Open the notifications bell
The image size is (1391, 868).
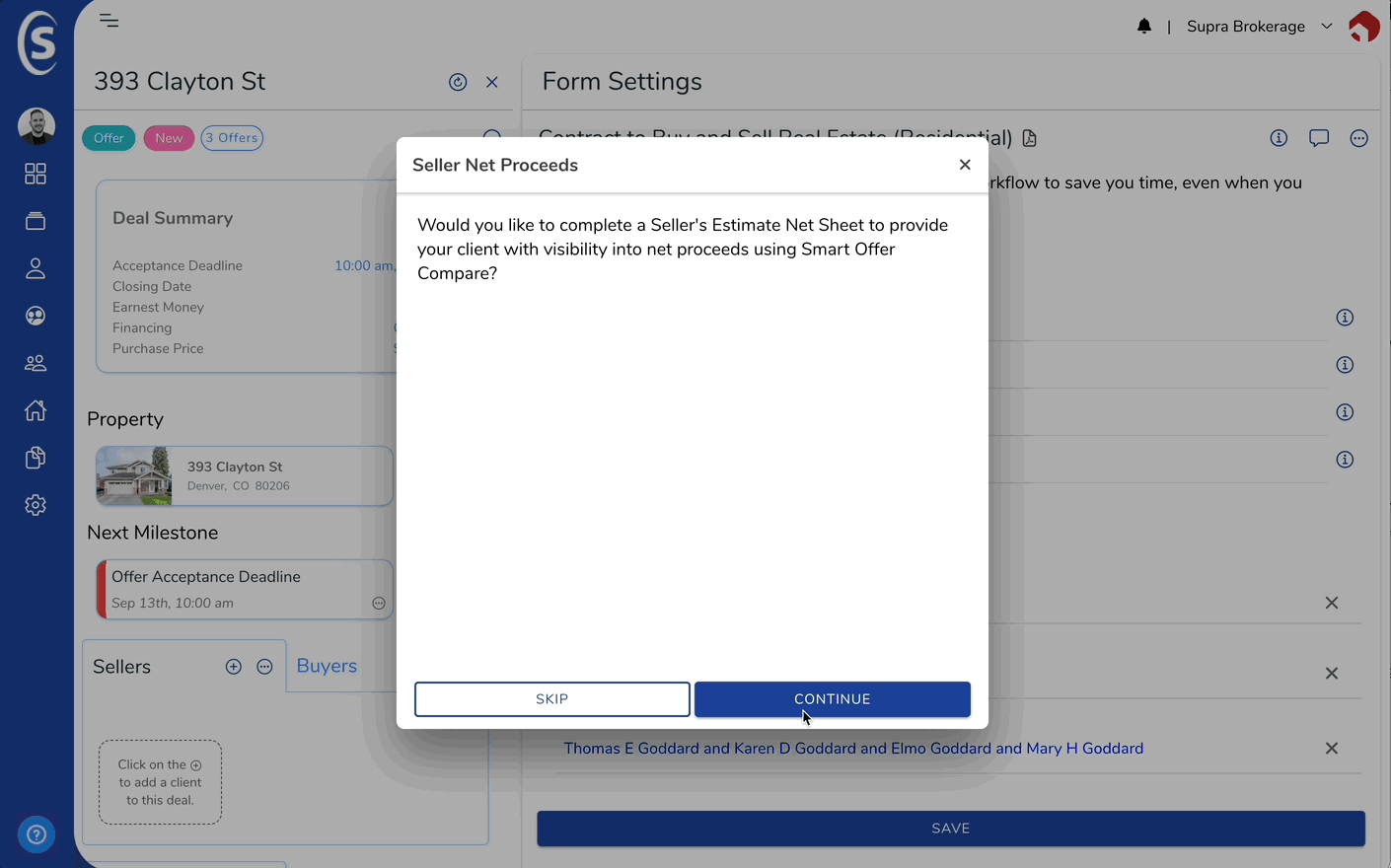click(x=1144, y=27)
